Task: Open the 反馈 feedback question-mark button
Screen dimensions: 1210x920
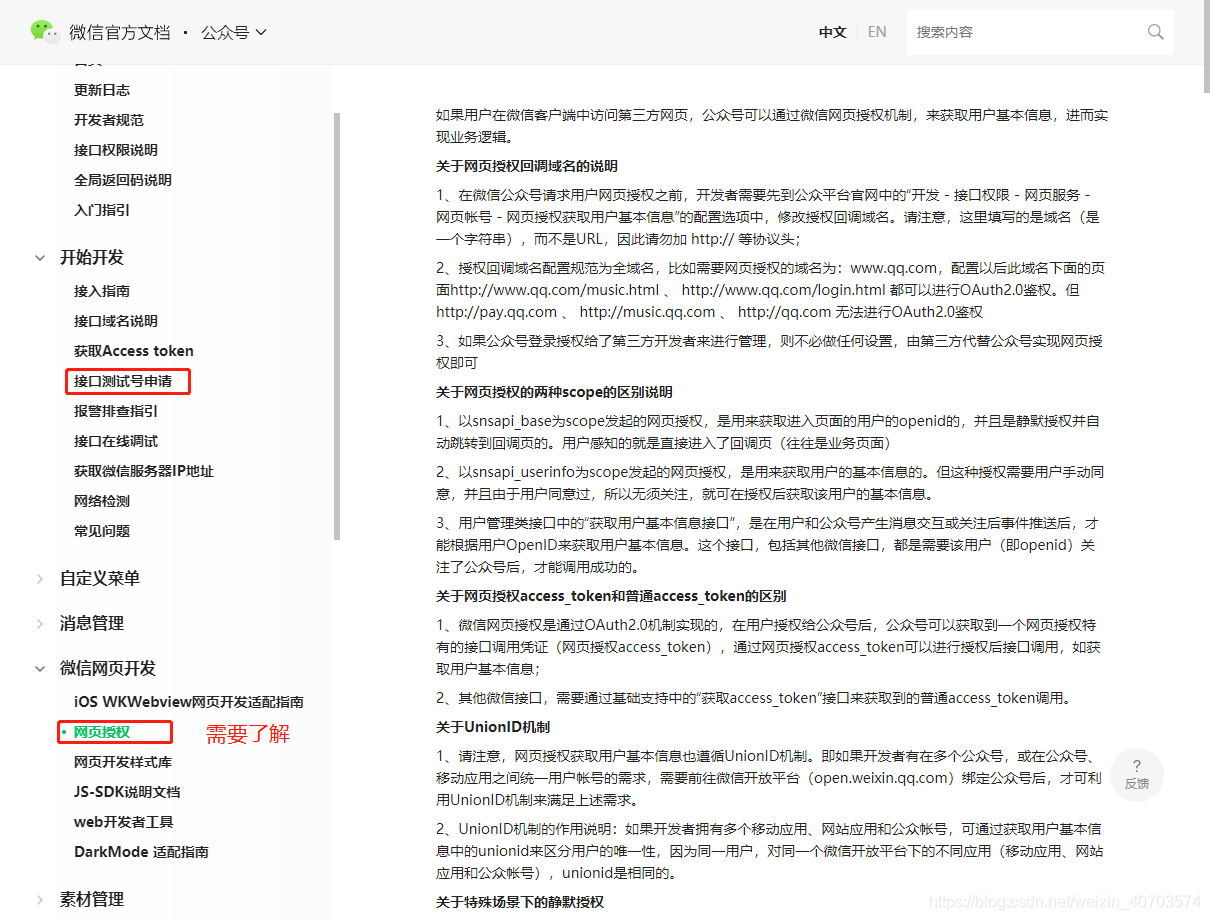Action: pyautogui.click(x=1137, y=774)
